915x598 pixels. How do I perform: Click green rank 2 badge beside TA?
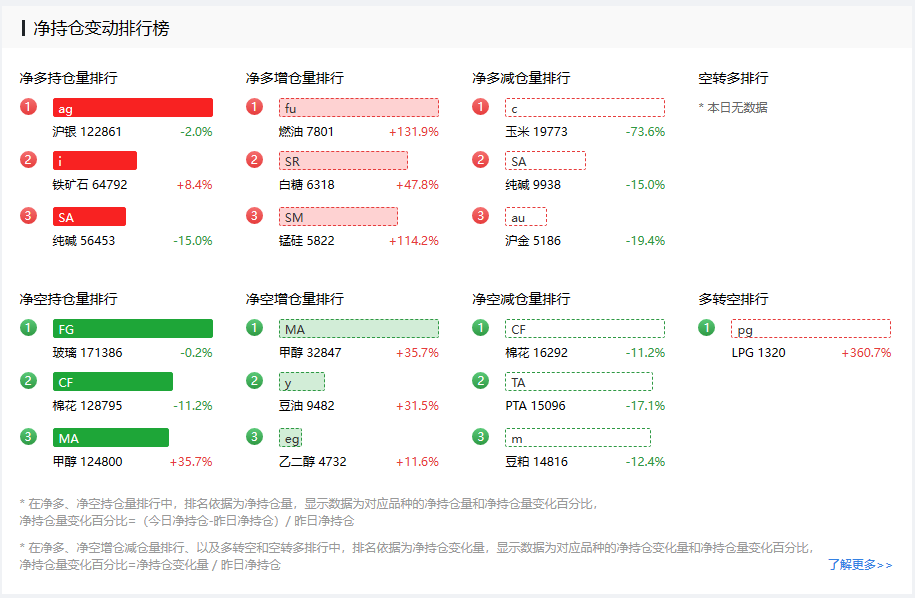(x=481, y=381)
